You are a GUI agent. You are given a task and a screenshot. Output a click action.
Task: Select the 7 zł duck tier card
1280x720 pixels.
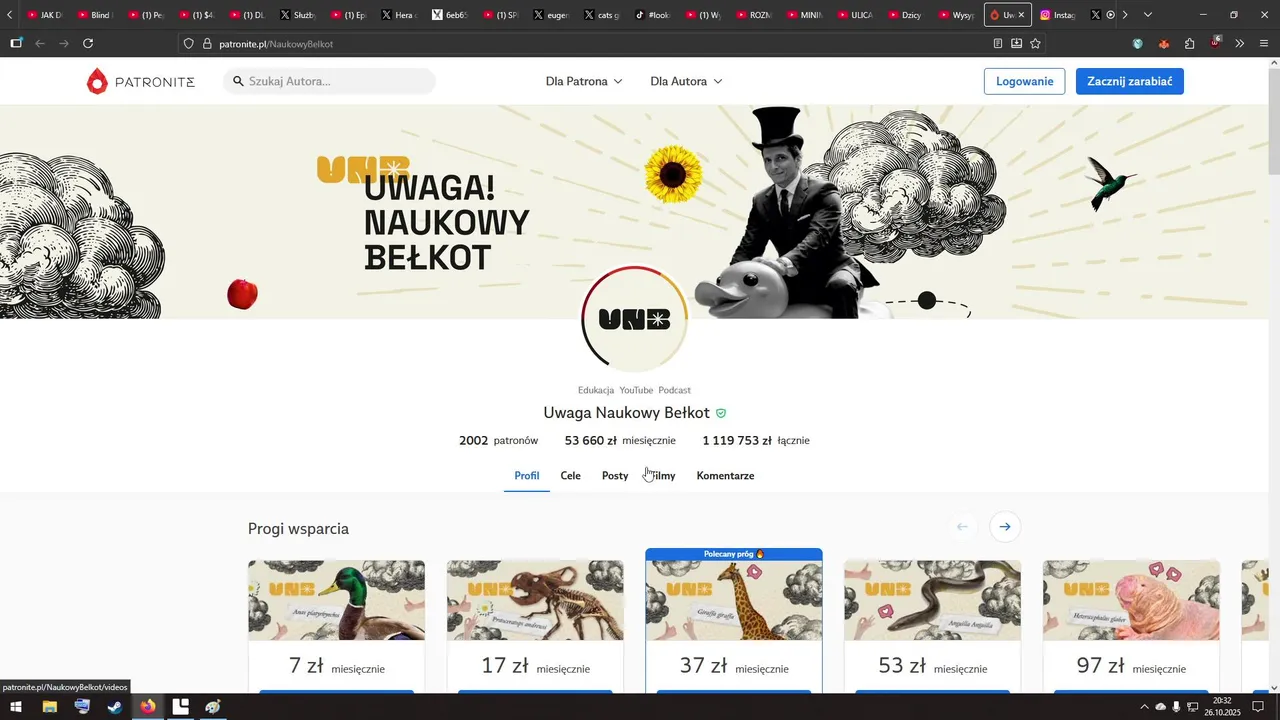(x=336, y=626)
